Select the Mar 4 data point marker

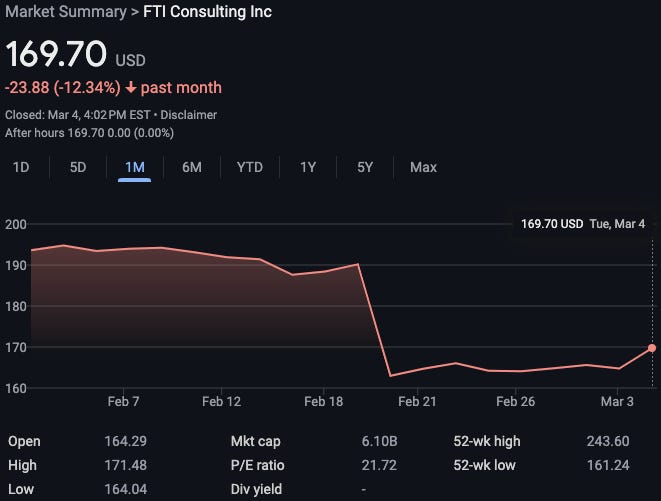pos(652,348)
